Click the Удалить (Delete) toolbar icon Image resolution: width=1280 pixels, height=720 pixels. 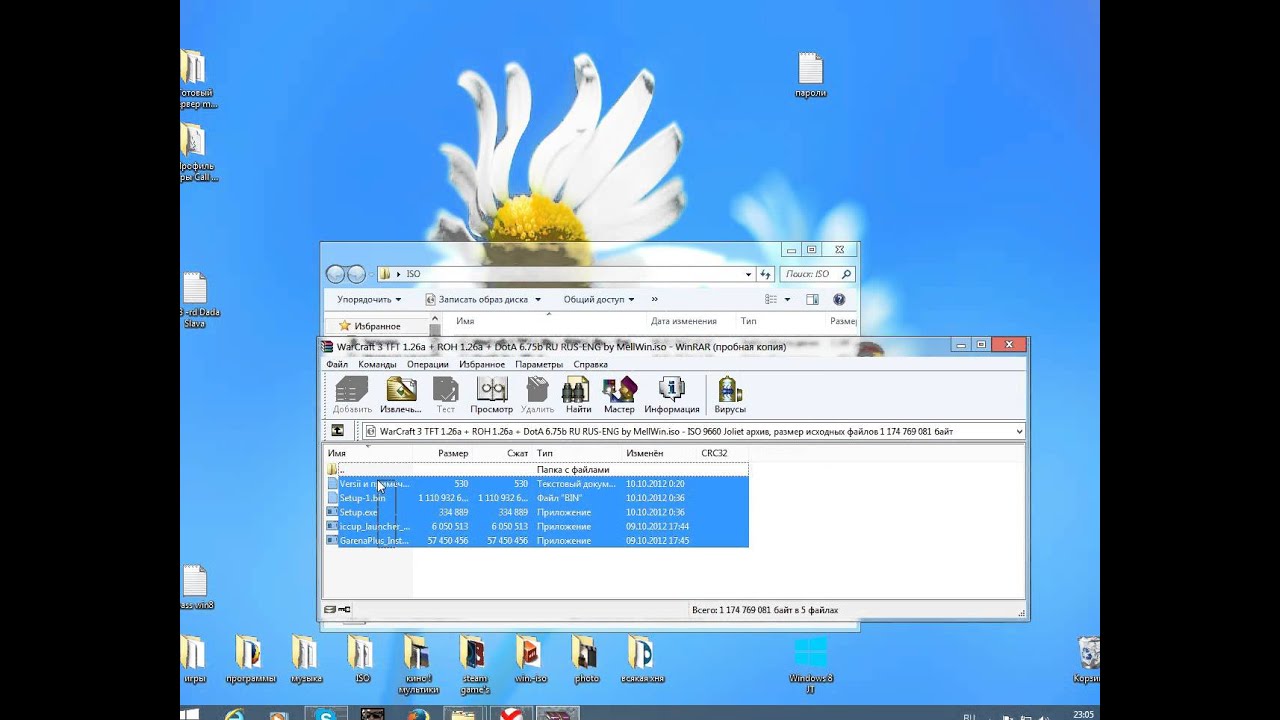(x=537, y=395)
